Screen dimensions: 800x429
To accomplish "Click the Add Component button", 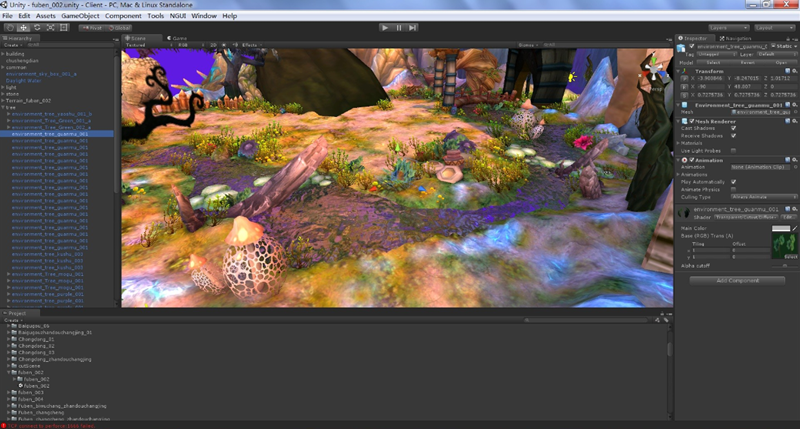I will tap(736, 280).
